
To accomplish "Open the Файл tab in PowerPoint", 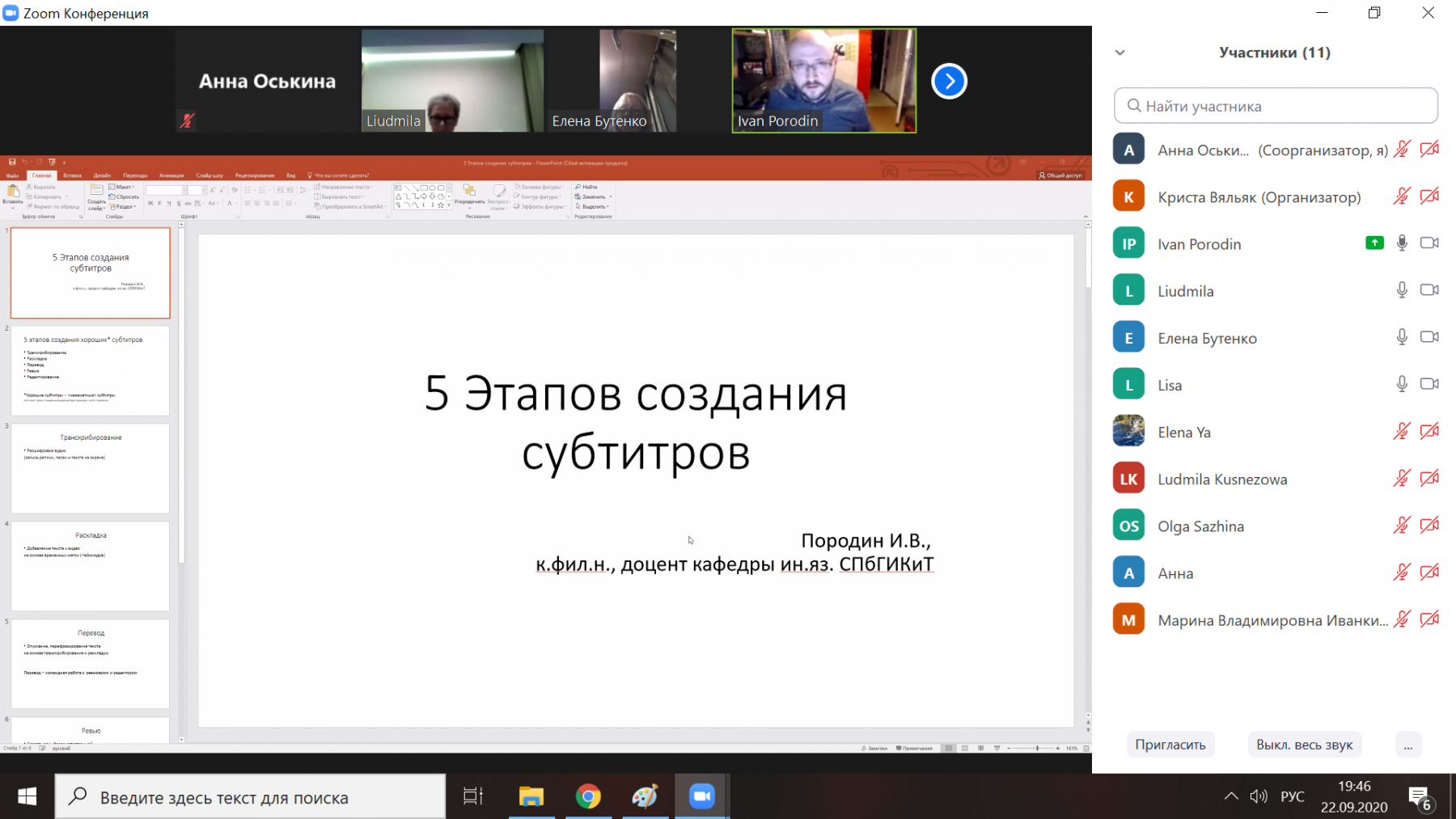I will [x=12, y=175].
